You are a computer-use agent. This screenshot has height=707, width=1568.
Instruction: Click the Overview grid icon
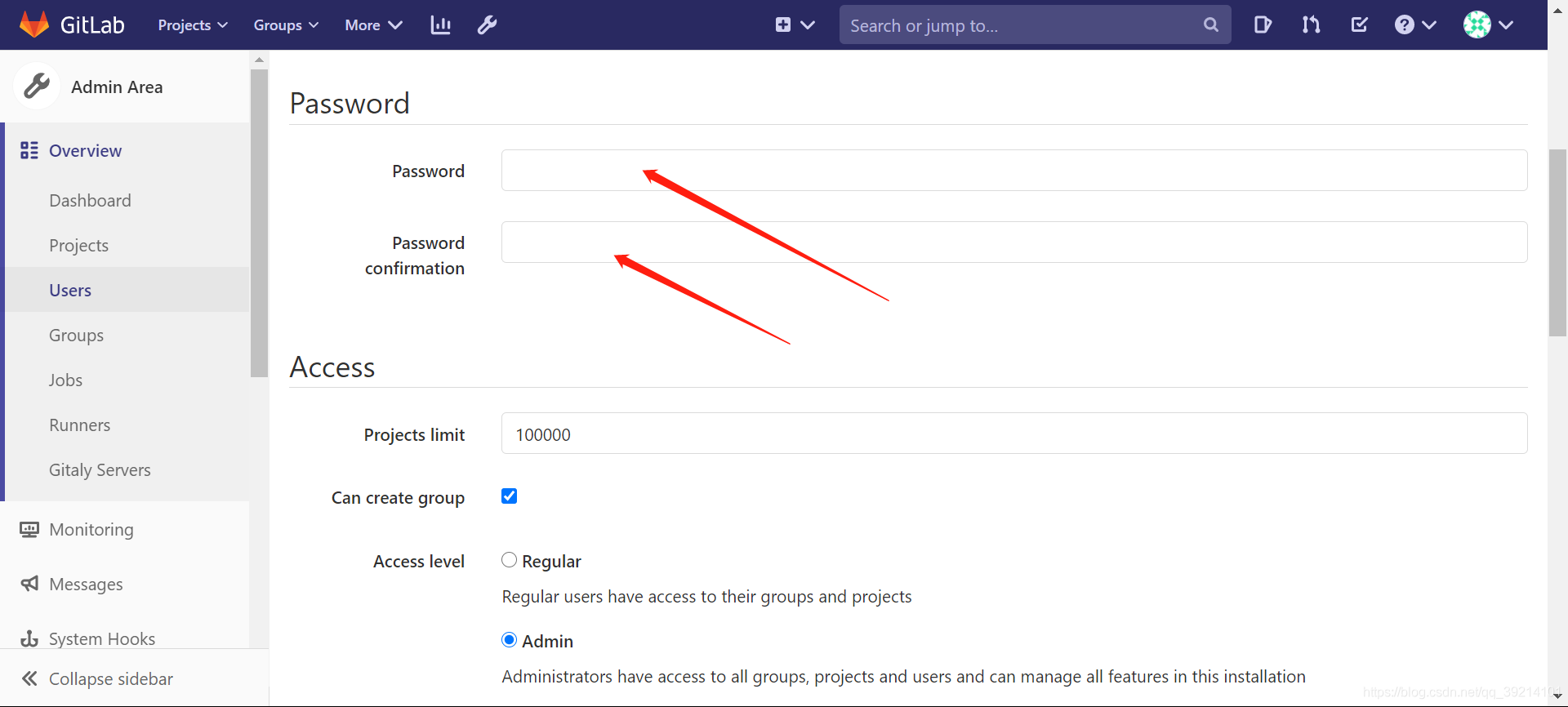(x=29, y=150)
